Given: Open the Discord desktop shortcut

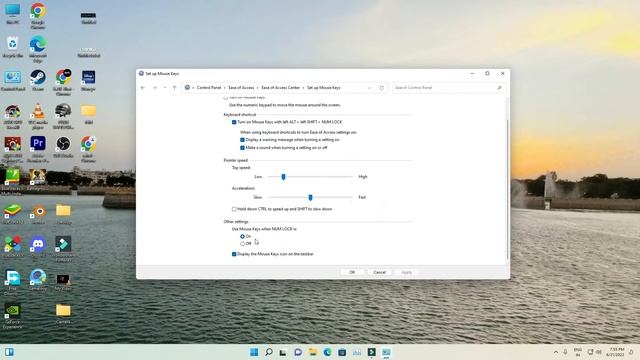Looking at the screenshot, I should pyautogui.click(x=38, y=247).
